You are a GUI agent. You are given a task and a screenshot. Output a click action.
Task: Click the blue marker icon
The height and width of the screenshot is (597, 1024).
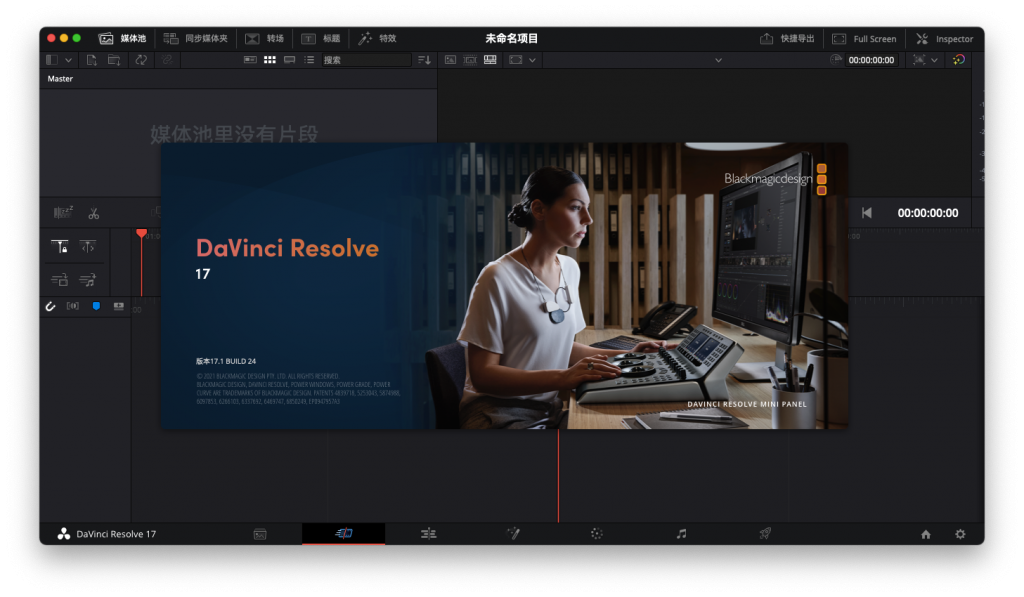96,306
